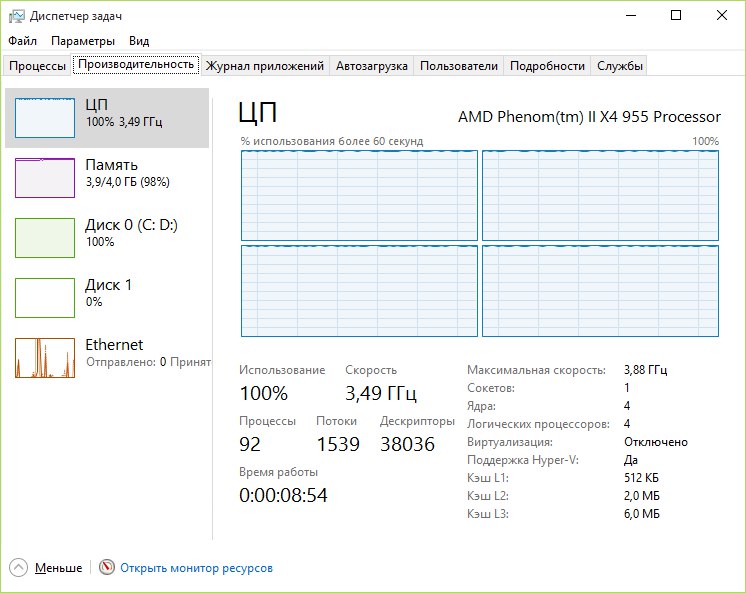This screenshot has width=746, height=593.
Task: Open the Параметры menu
Action: (83, 41)
